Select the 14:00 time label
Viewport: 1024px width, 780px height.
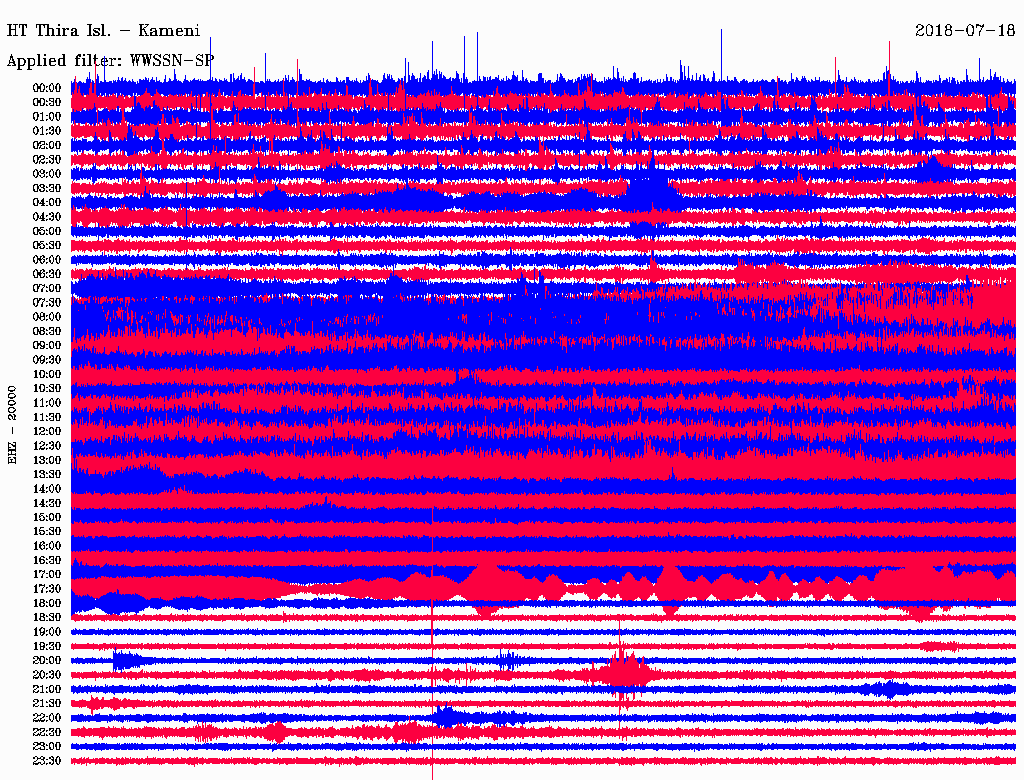point(47,489)
